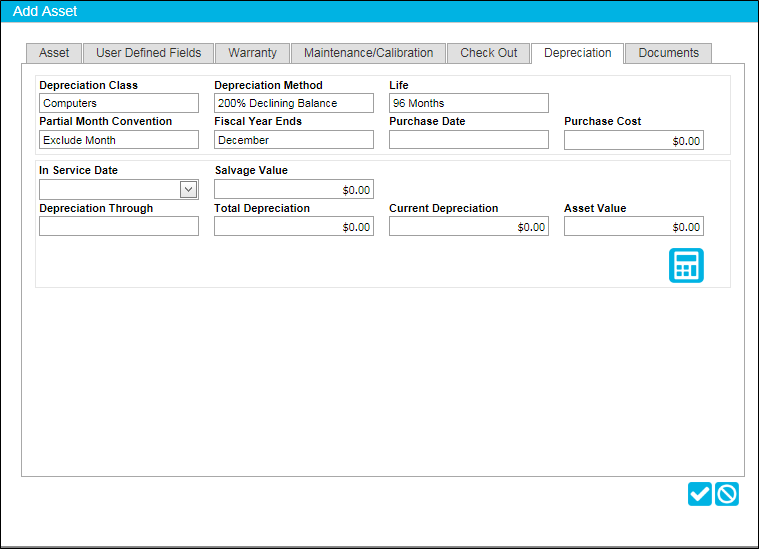Viewport: 759px width, 549px height.
Task: Click the Total Depreciation field
Action: pyautogui.click(x=294, y=226)
